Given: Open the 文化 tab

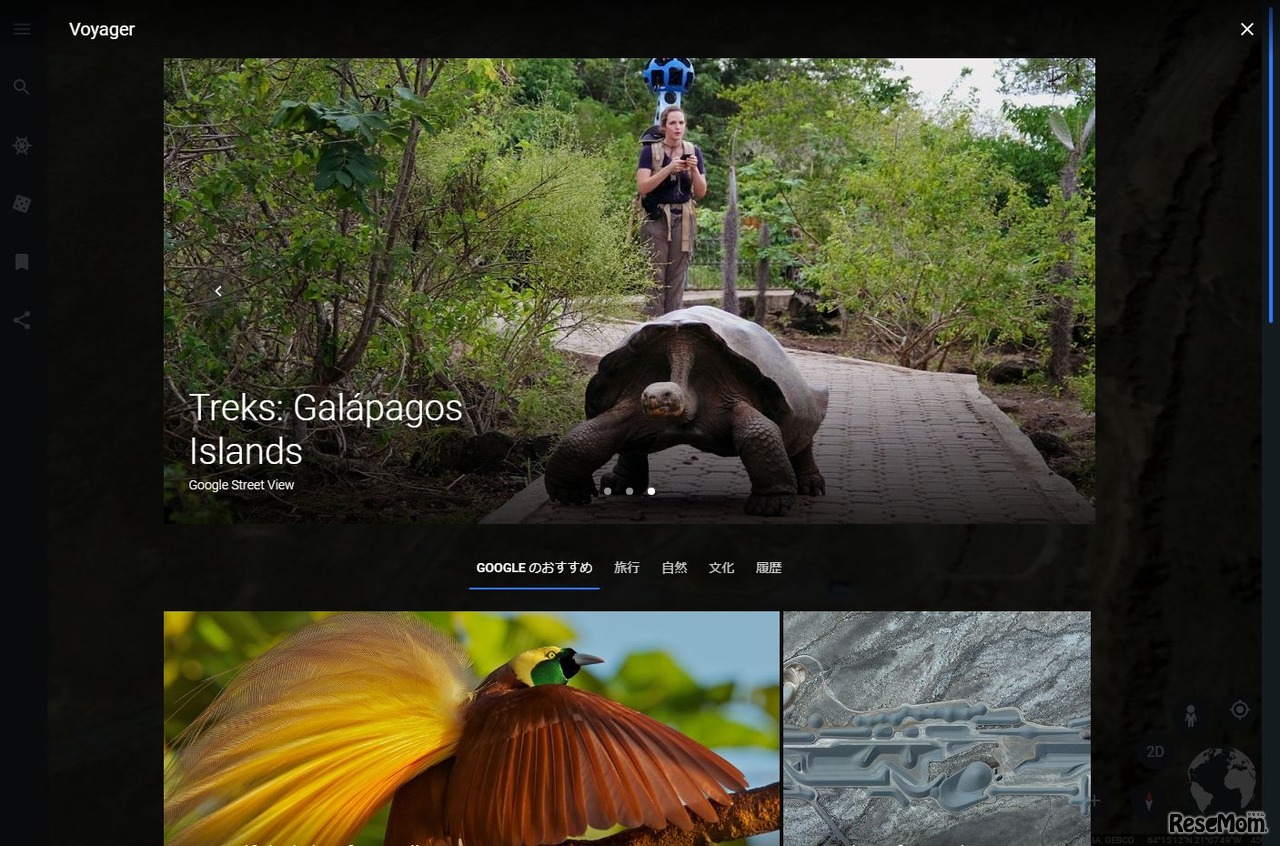Looking at the screenshot, I should (721, 568).
